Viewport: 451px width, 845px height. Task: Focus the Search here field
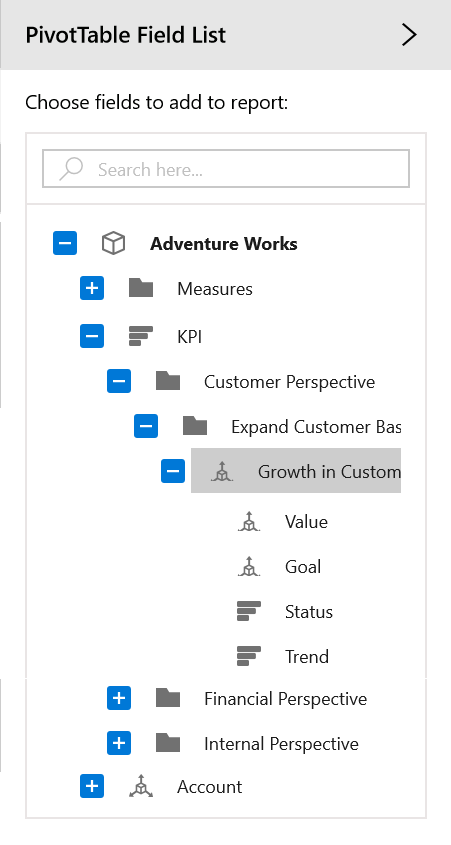(x=226, y=169)
